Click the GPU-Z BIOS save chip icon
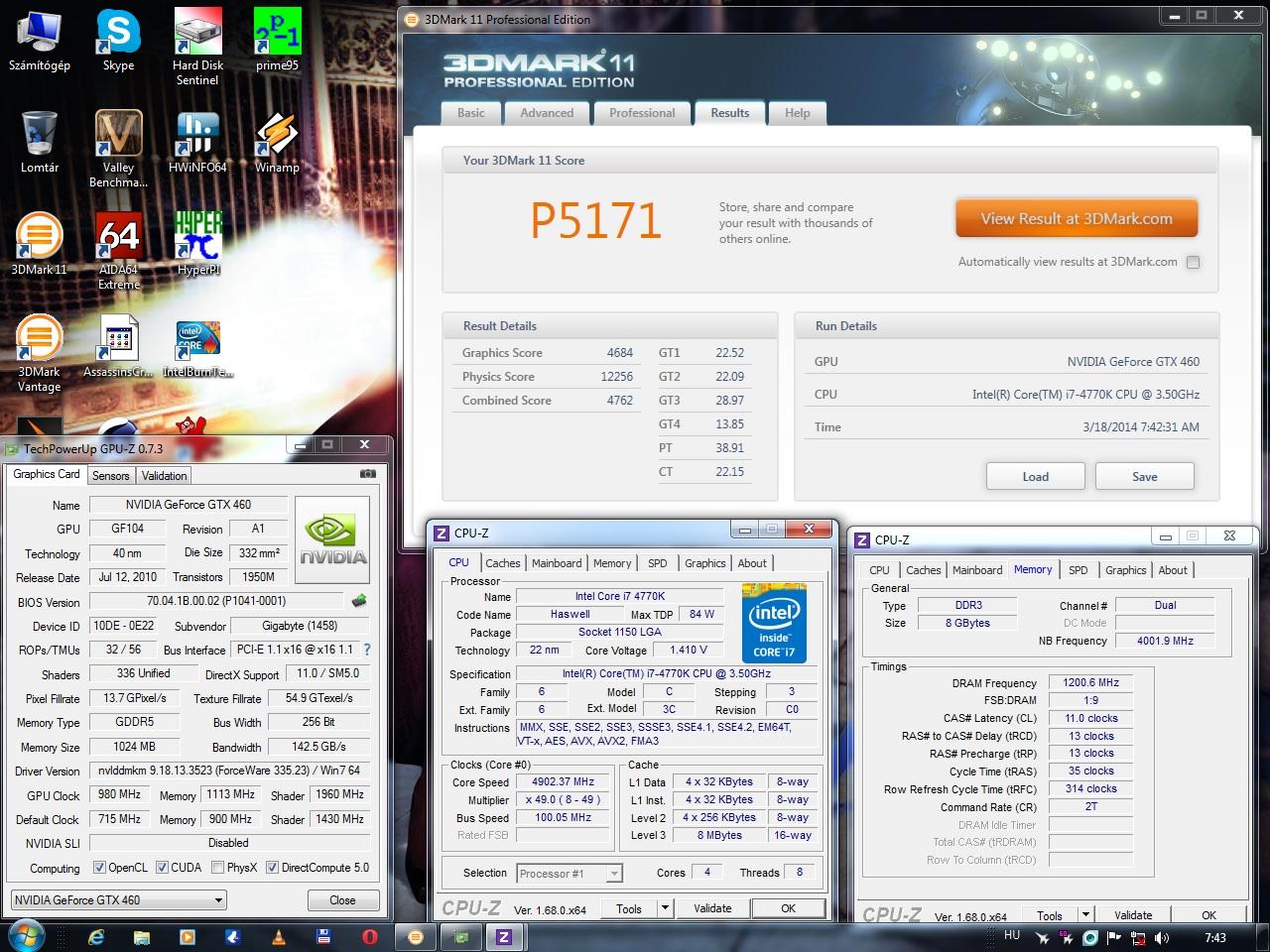Viewport: 1270px width, 952px height. (x=359, y=600)
